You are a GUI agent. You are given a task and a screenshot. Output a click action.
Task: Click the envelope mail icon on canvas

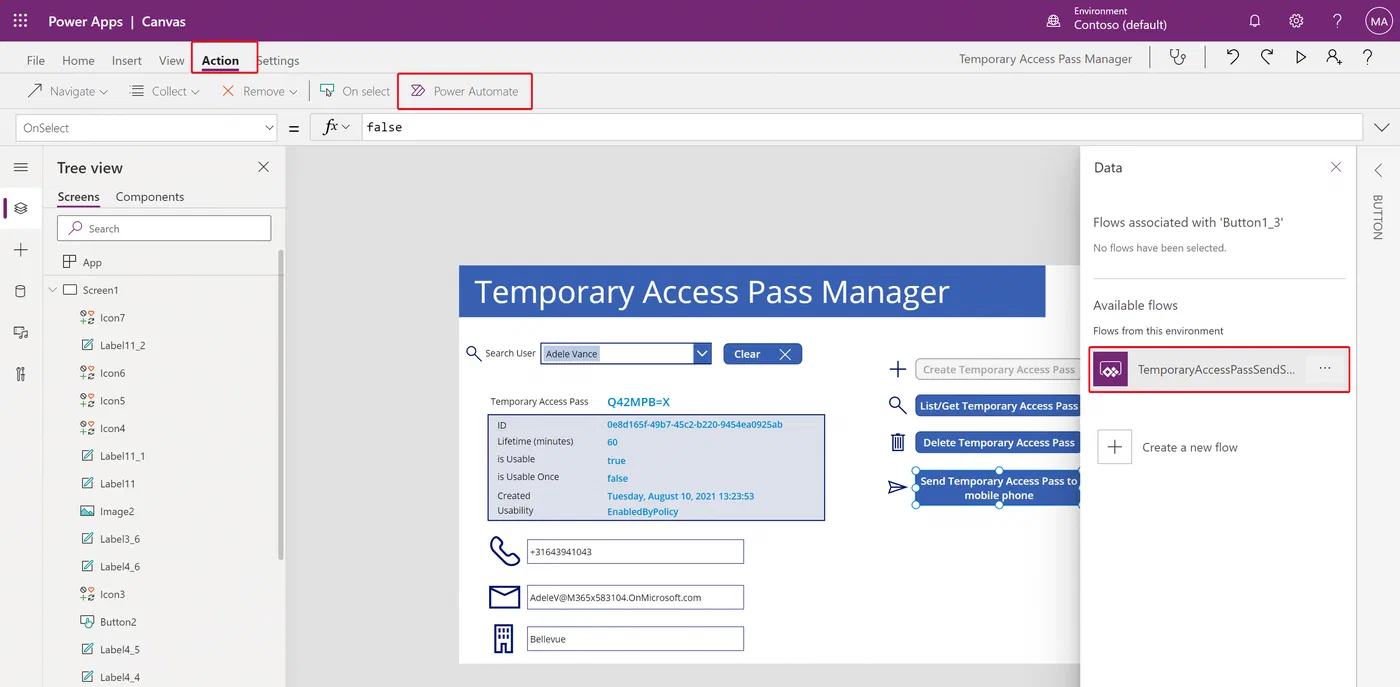pyautogui.click(x=504, y=597)
